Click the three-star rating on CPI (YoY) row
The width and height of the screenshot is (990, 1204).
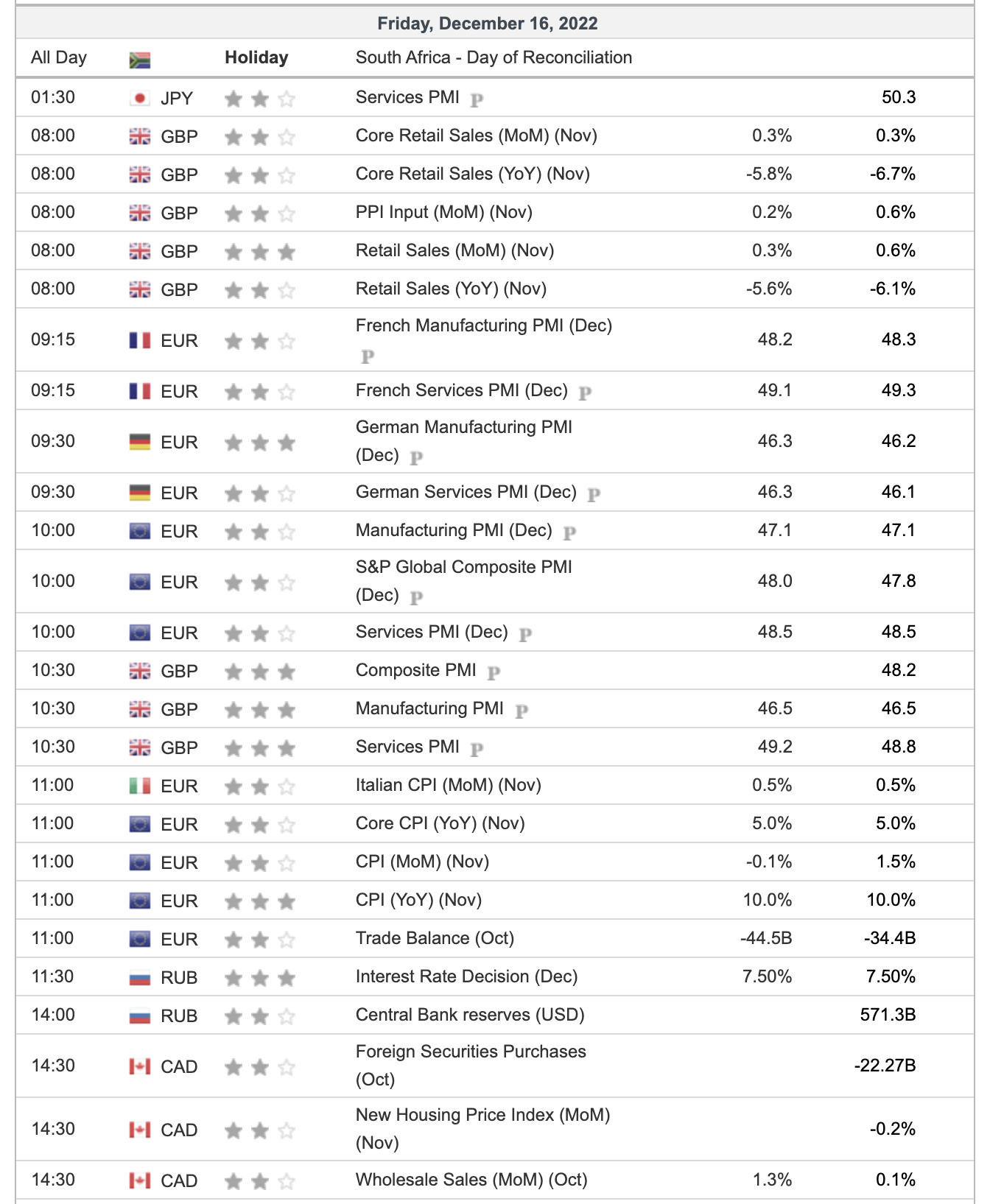point(259,901)
